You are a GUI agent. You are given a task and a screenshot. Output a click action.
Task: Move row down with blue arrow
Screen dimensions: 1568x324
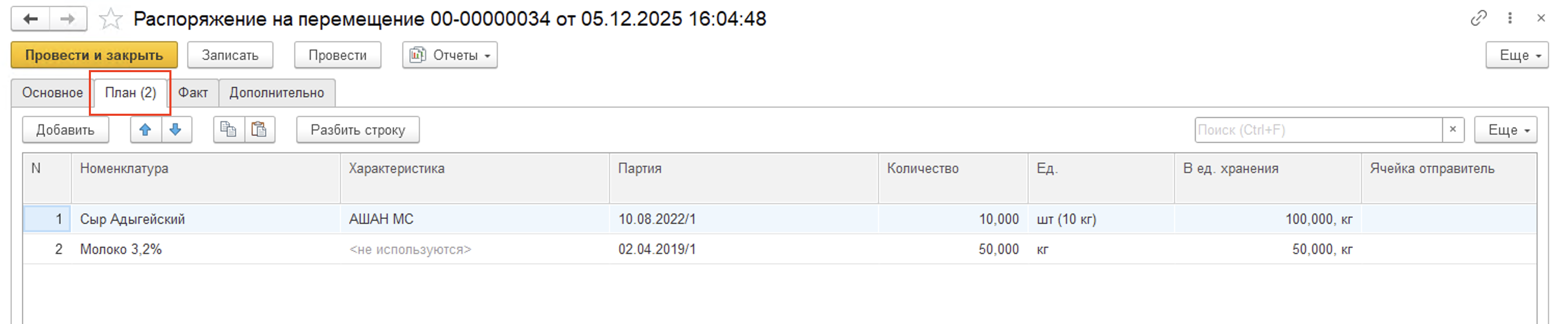(x=176, y=129)
